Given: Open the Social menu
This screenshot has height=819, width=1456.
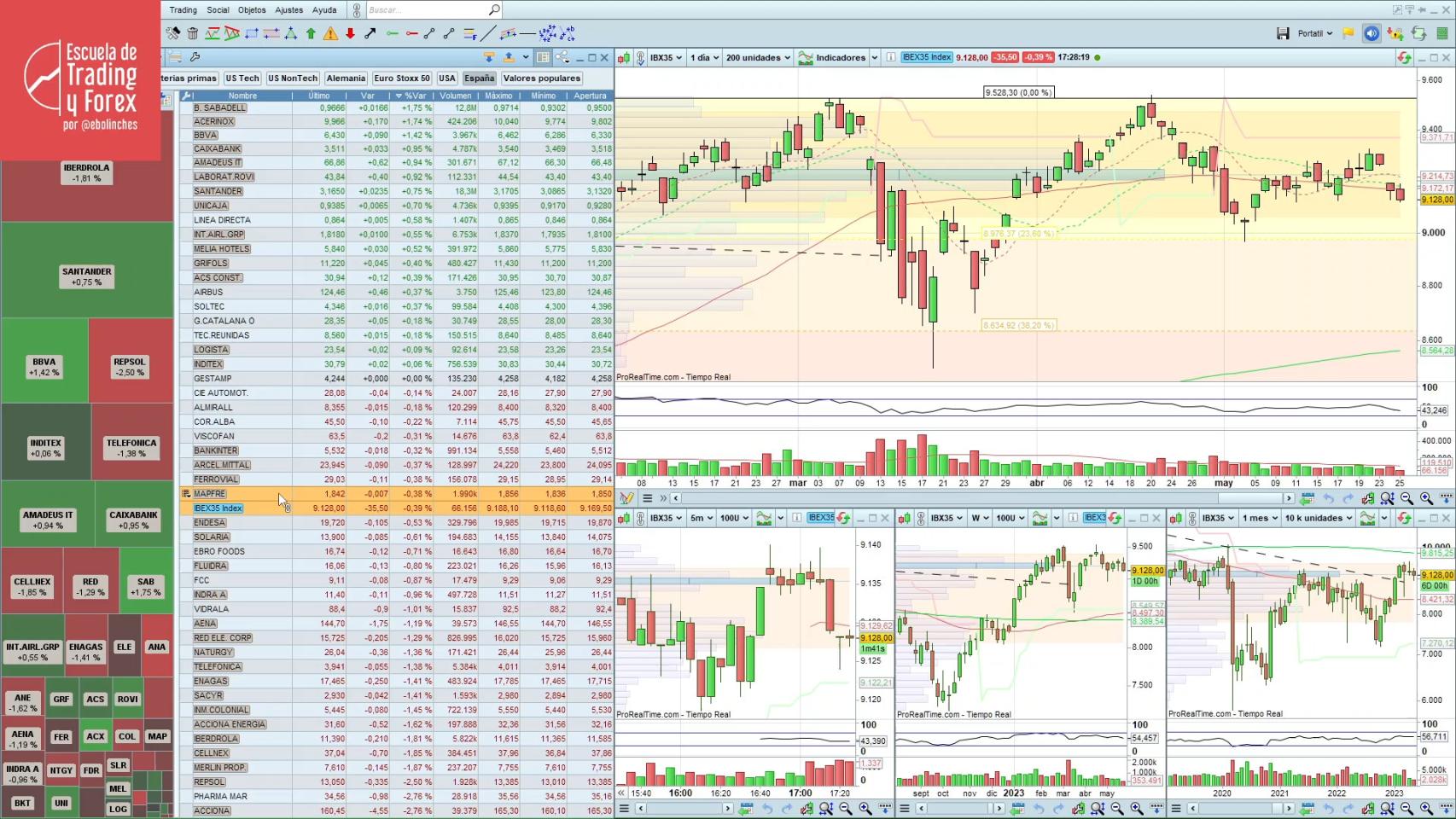Looking at the screenshot, I should [218, 9].
